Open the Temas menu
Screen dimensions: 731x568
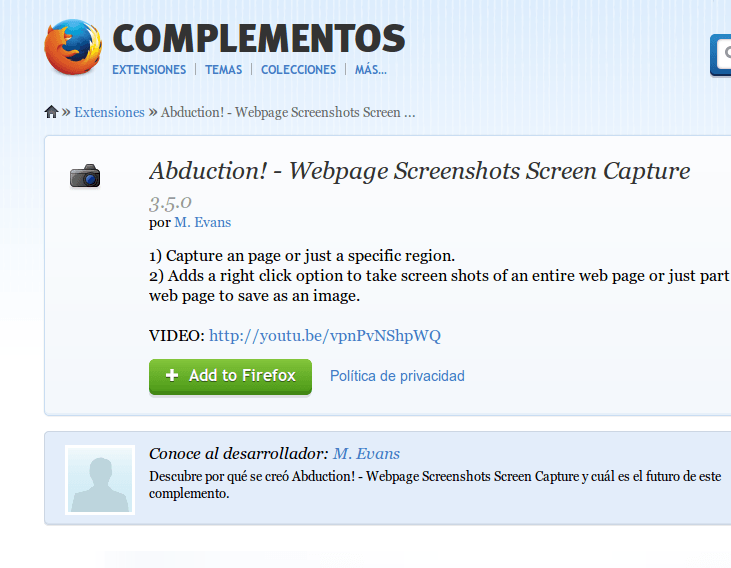point(223,70)
